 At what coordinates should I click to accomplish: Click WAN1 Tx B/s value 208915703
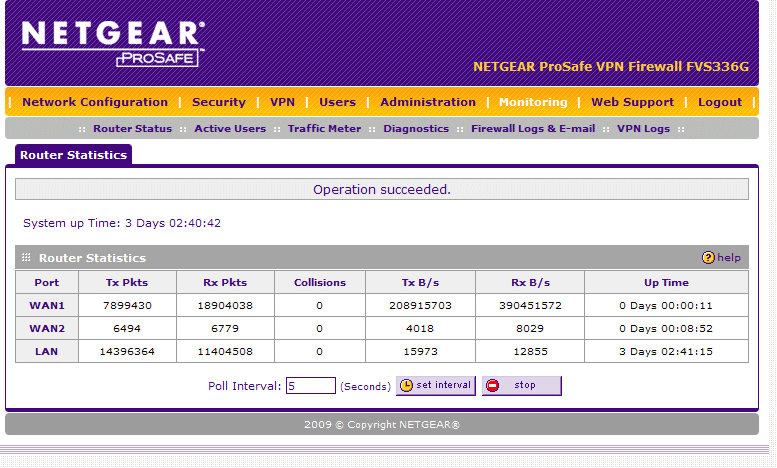point(420,305)
